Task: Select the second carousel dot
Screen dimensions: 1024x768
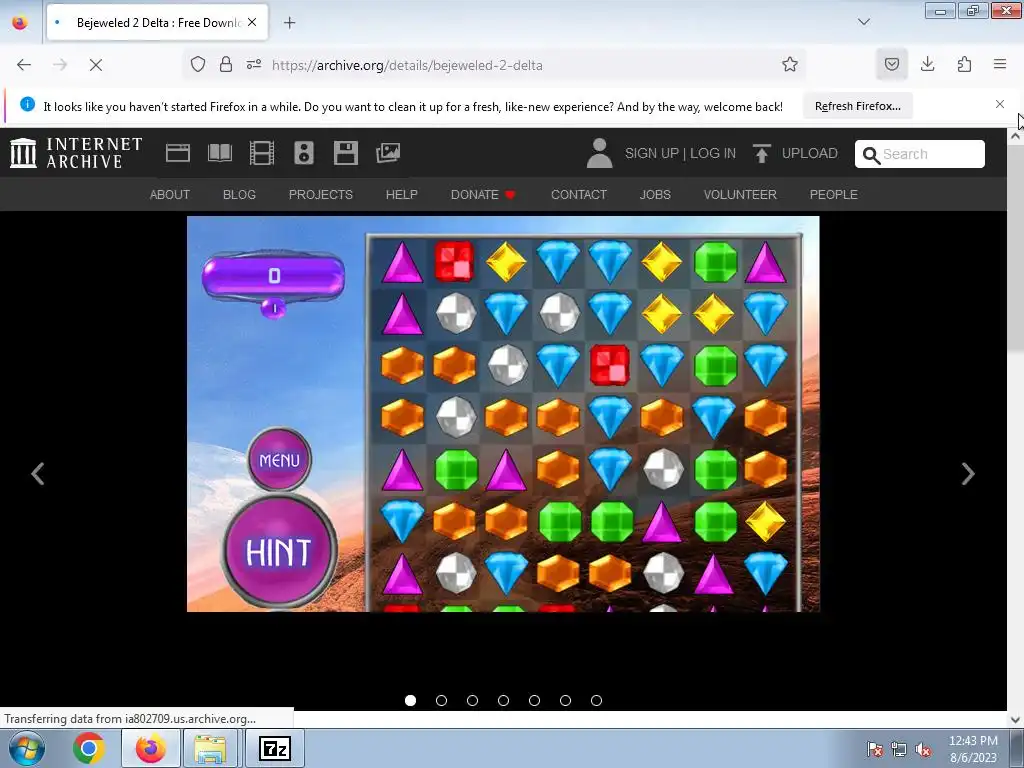Action: coord(441,700)
